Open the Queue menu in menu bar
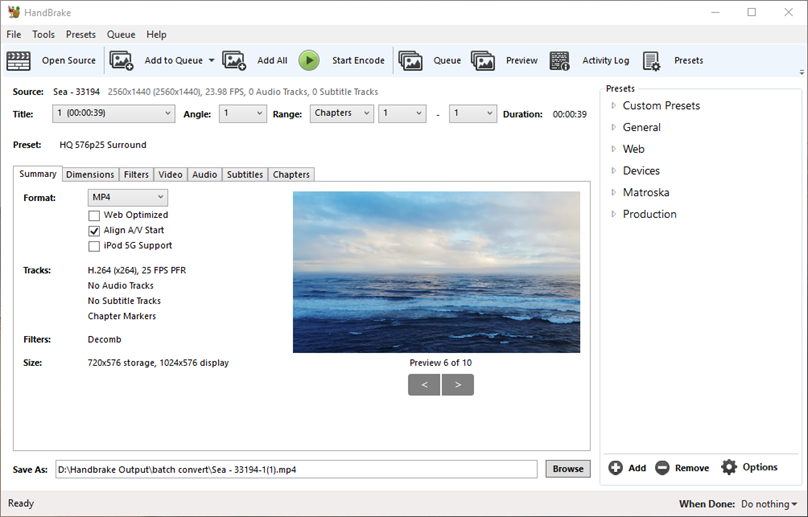This screenshot has width=808, height=517. pos(121,35)
